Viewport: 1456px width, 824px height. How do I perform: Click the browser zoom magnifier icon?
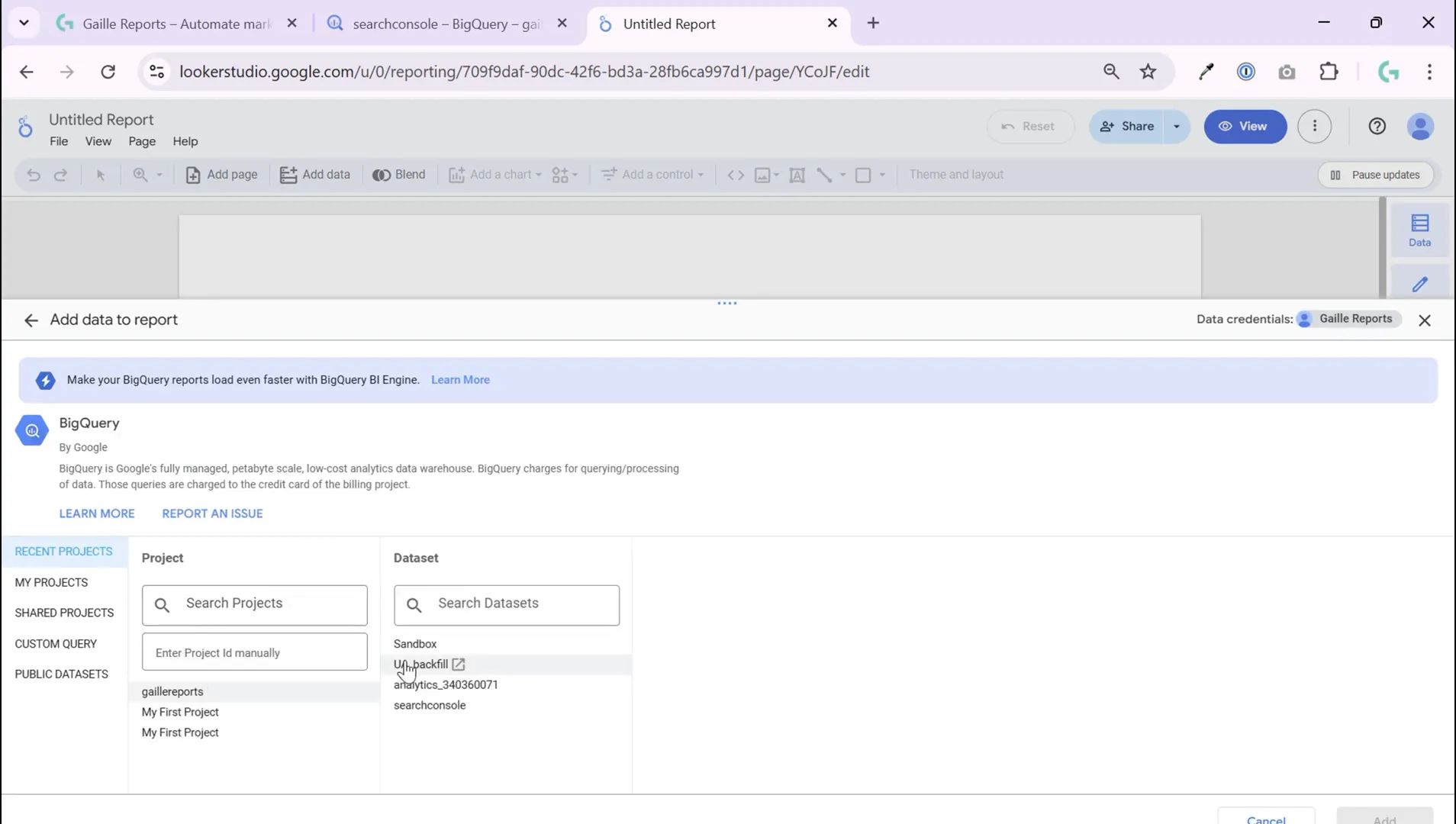[x=1111, y=72]
